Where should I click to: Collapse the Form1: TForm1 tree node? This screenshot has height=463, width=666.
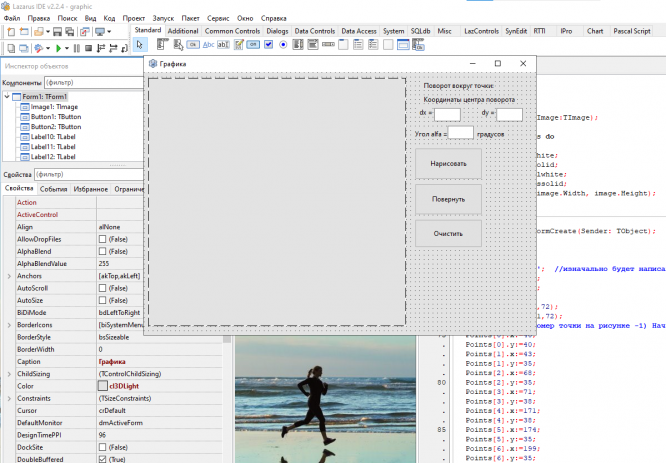[9, 97]
